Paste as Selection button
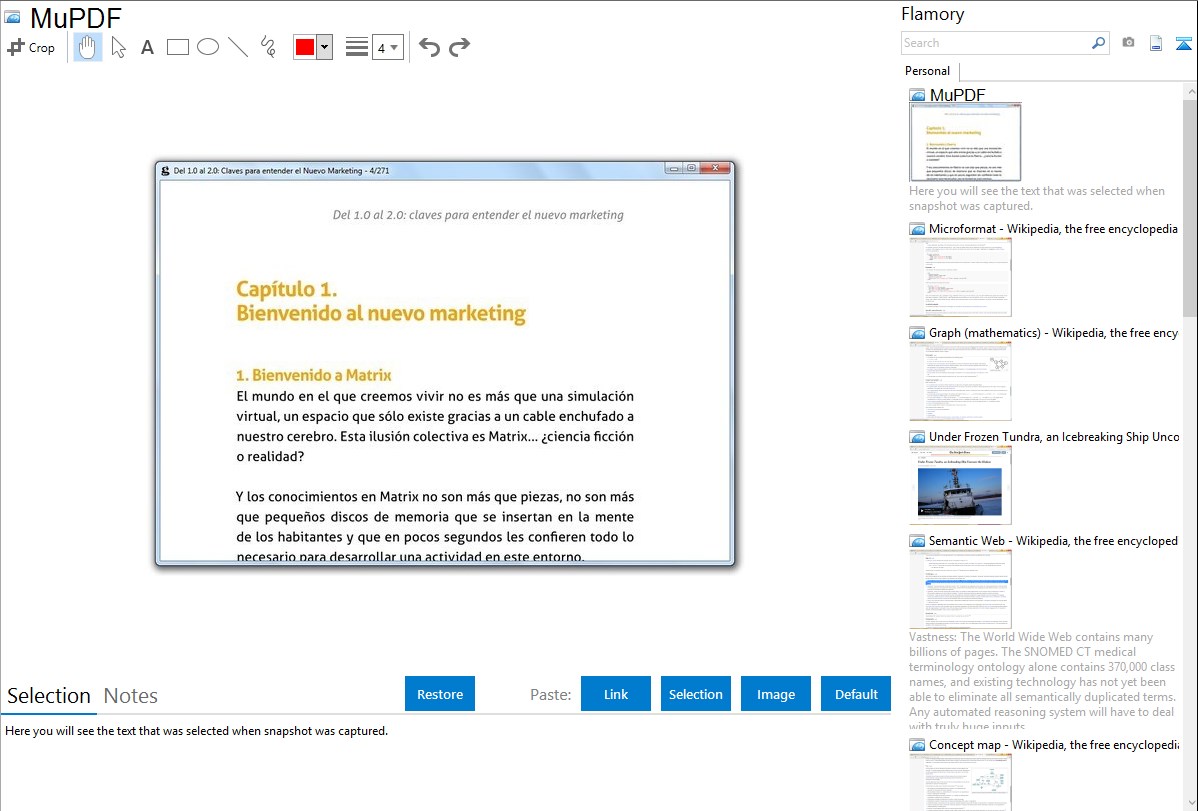The width and height of the screenshot is (1198, 811). coord(695,694)
